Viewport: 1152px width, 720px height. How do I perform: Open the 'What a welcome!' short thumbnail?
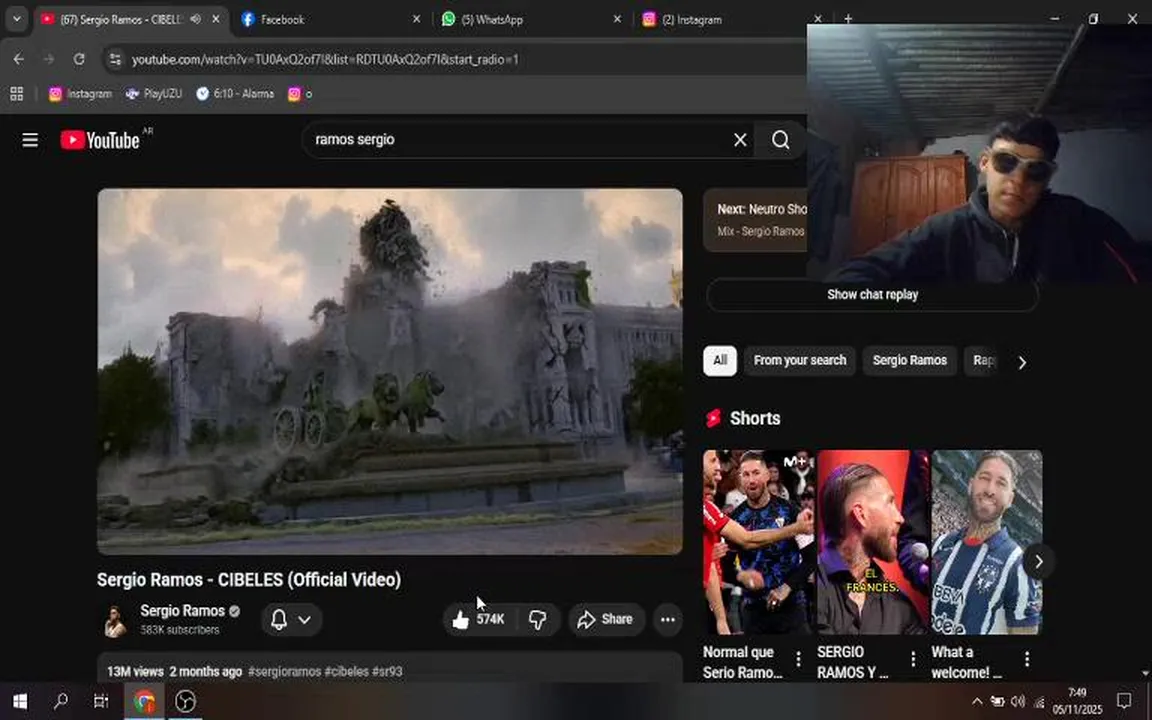tap(987, 542)
